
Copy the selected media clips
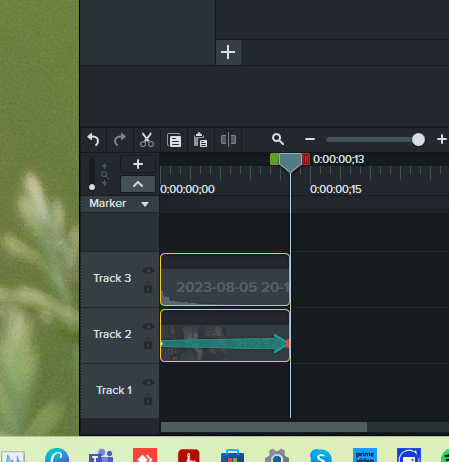174,140
